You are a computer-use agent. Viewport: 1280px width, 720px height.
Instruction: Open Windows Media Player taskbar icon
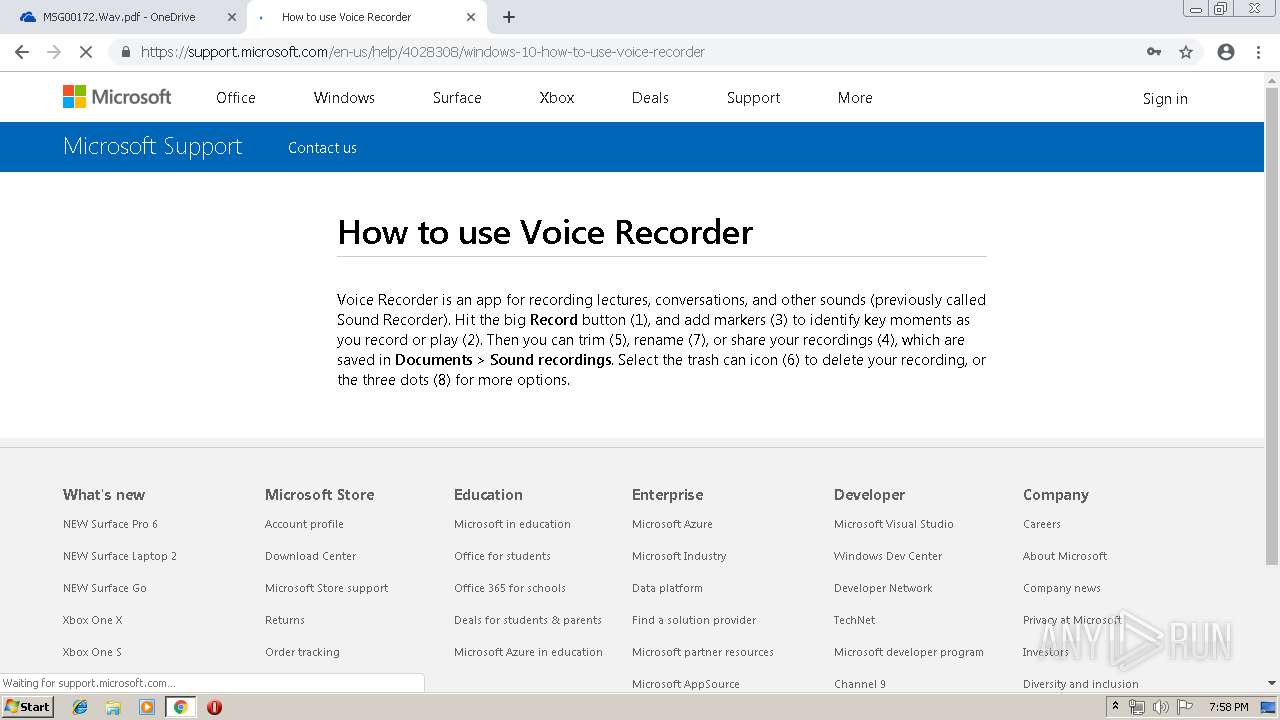coord(147,707)
